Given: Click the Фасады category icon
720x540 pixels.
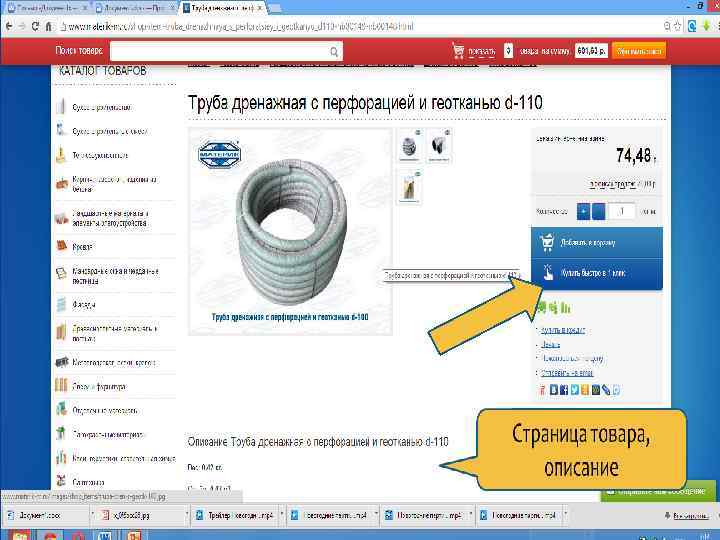Looking at the screenshot, I should [x=62, y=304].
